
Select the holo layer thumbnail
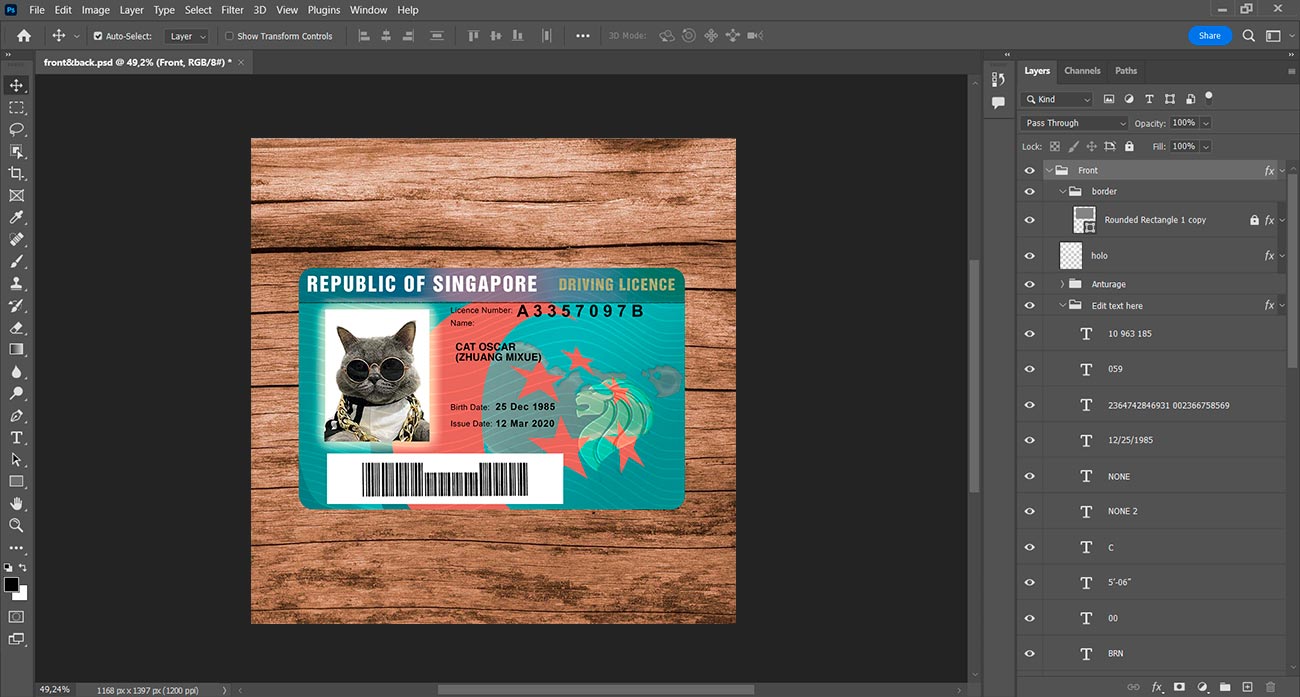(x=1071, y=256)
